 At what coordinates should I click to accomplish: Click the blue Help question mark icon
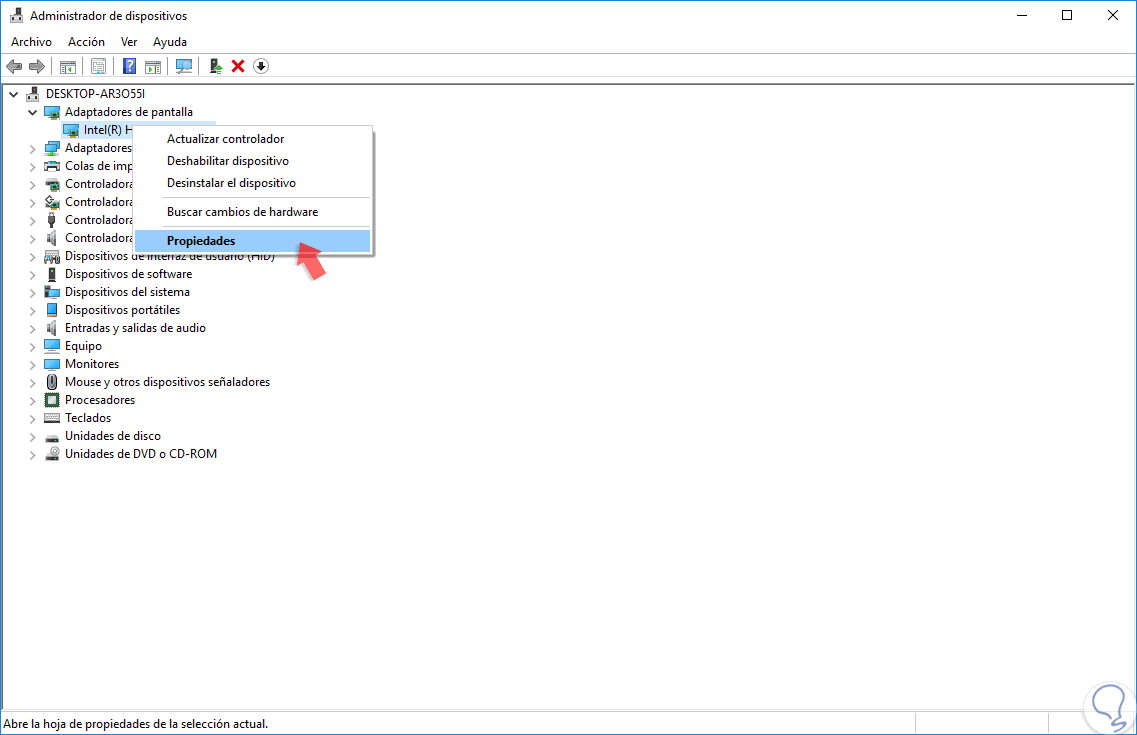[x=129, y=67]
